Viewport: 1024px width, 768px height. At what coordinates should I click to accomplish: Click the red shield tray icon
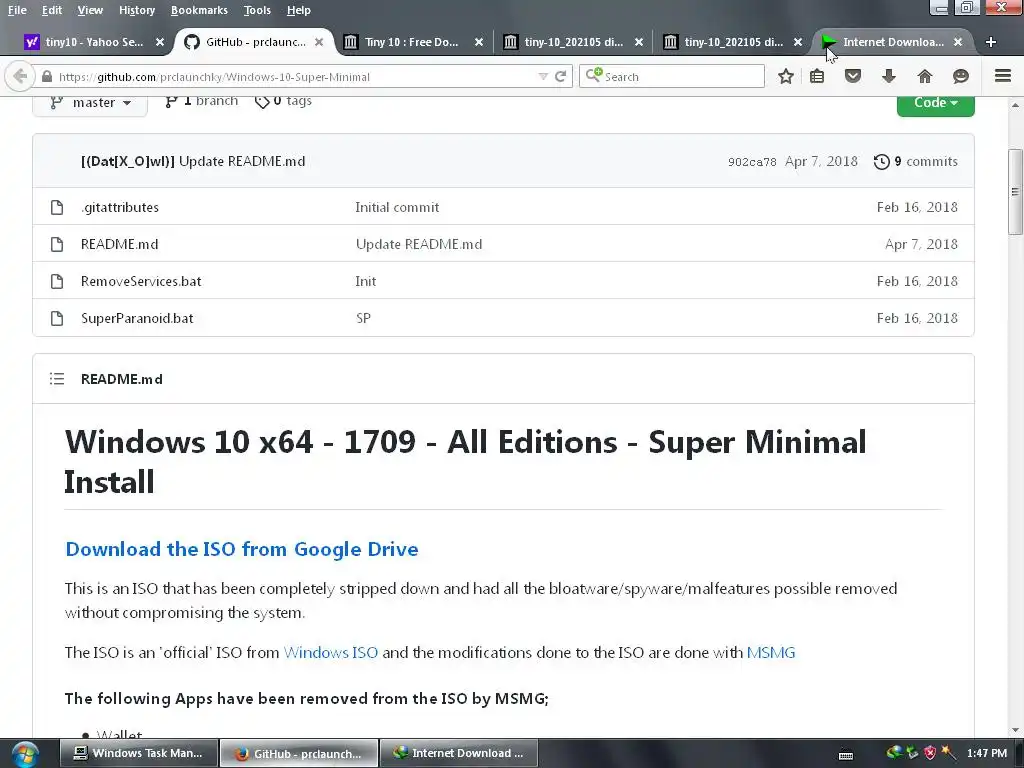click(x=930, y=753)
